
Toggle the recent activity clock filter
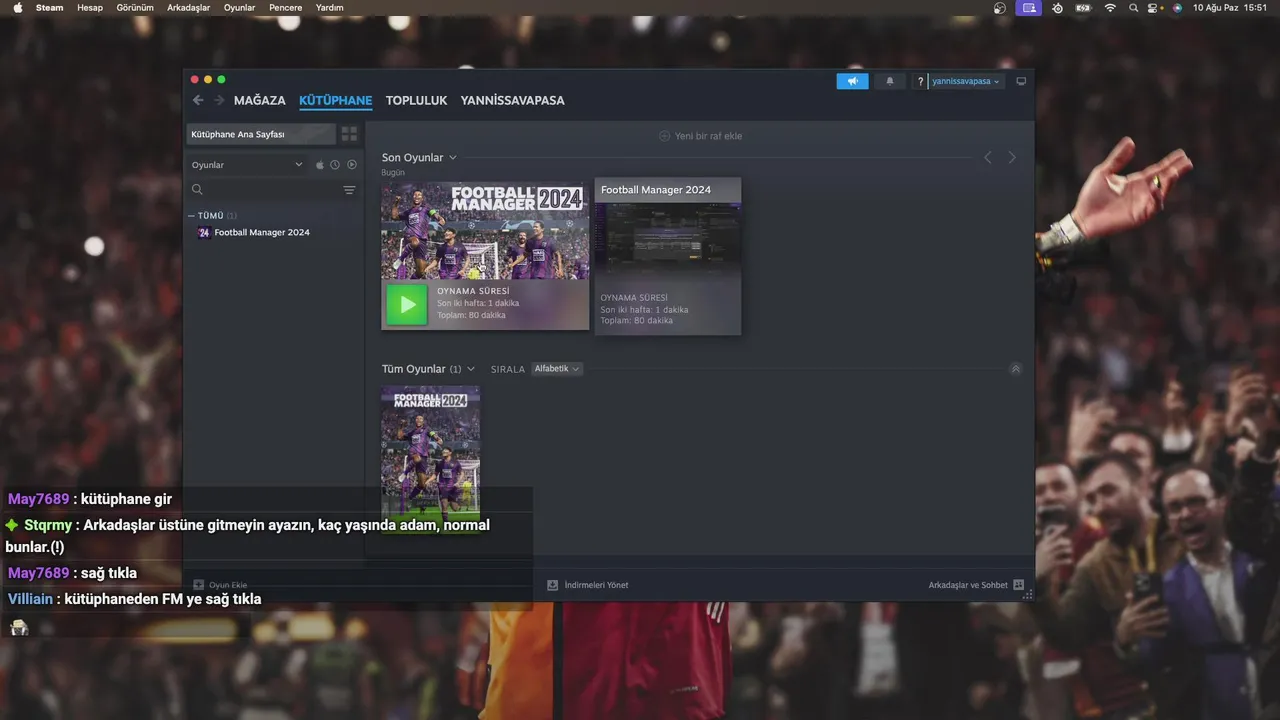(335, 165)
